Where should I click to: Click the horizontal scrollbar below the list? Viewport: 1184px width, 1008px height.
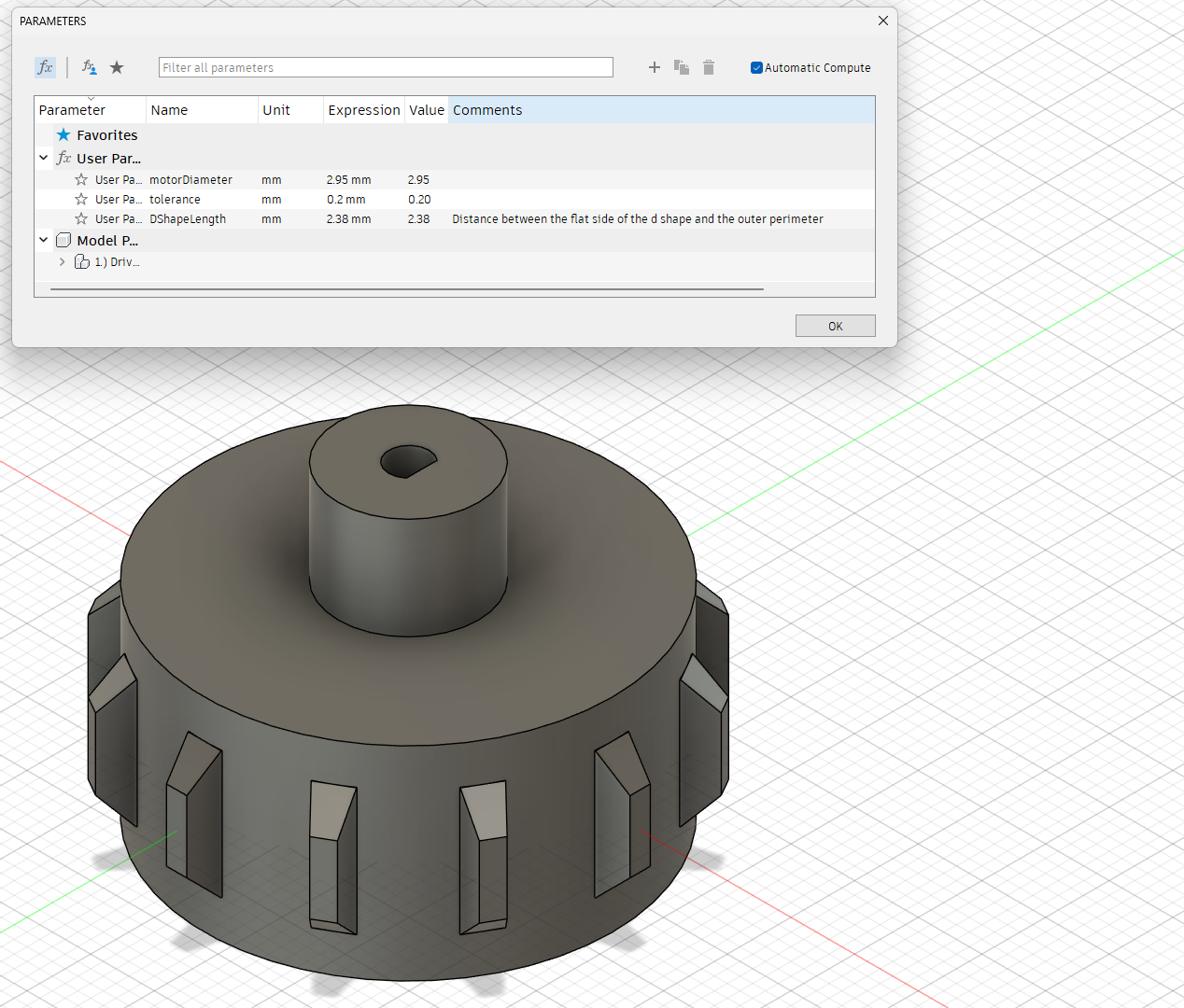tap(402, 288)
